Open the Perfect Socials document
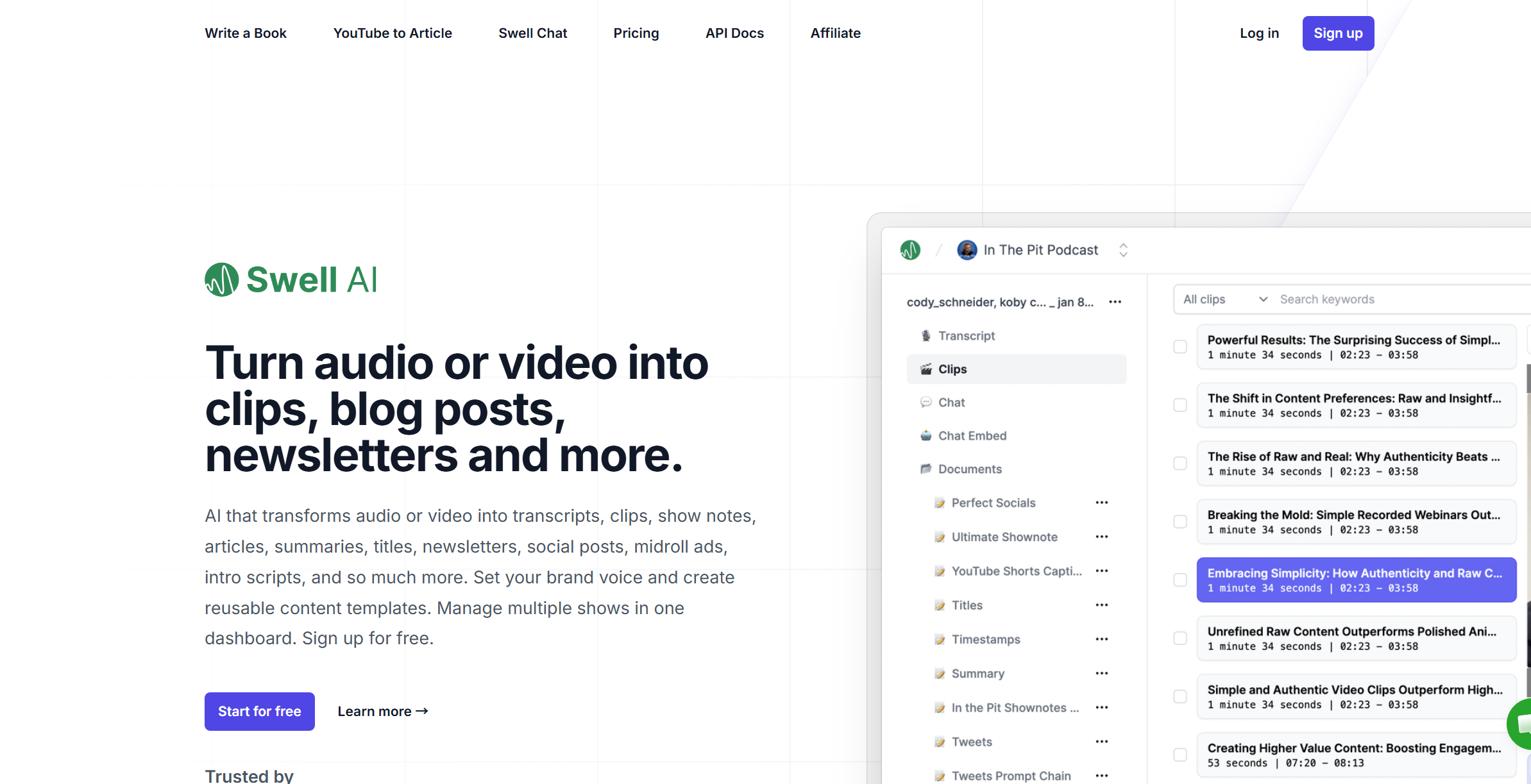The height and width of the screenshot is (784, 1531). (x=994, y=503)
